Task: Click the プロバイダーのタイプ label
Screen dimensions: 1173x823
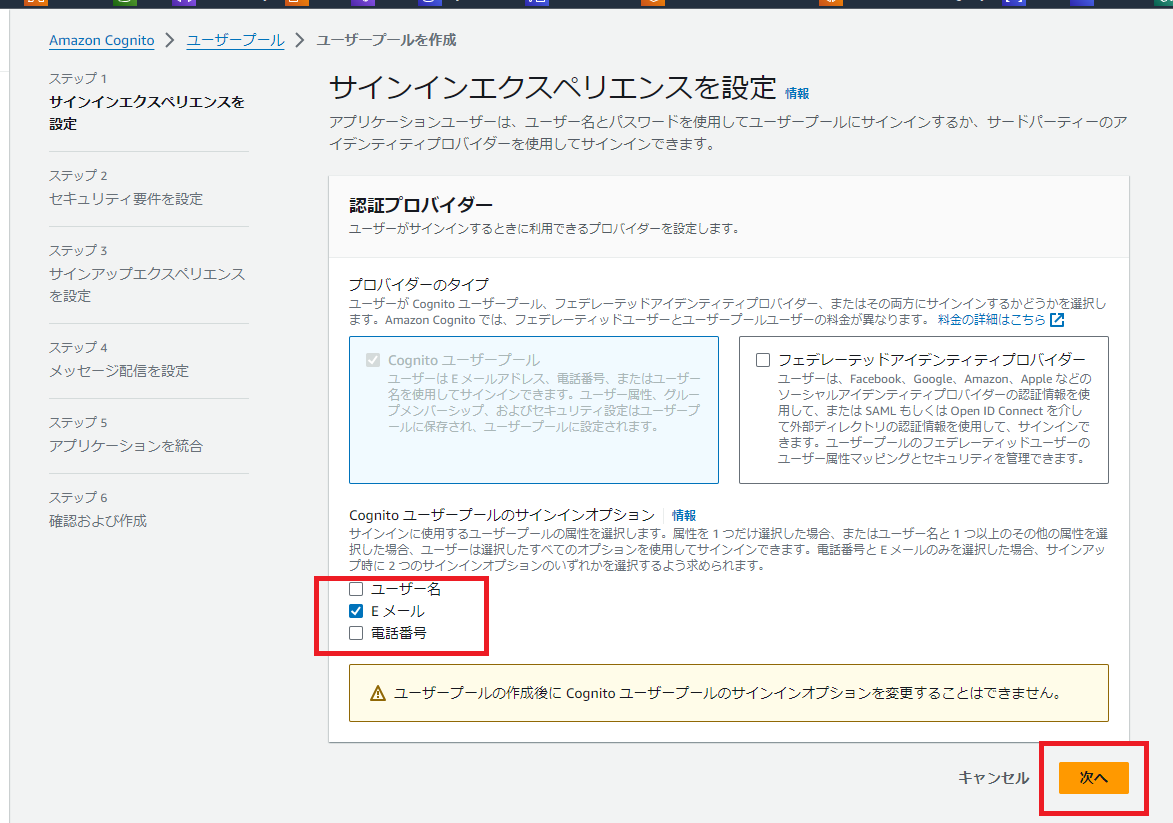Action: (x=419, y=284)
